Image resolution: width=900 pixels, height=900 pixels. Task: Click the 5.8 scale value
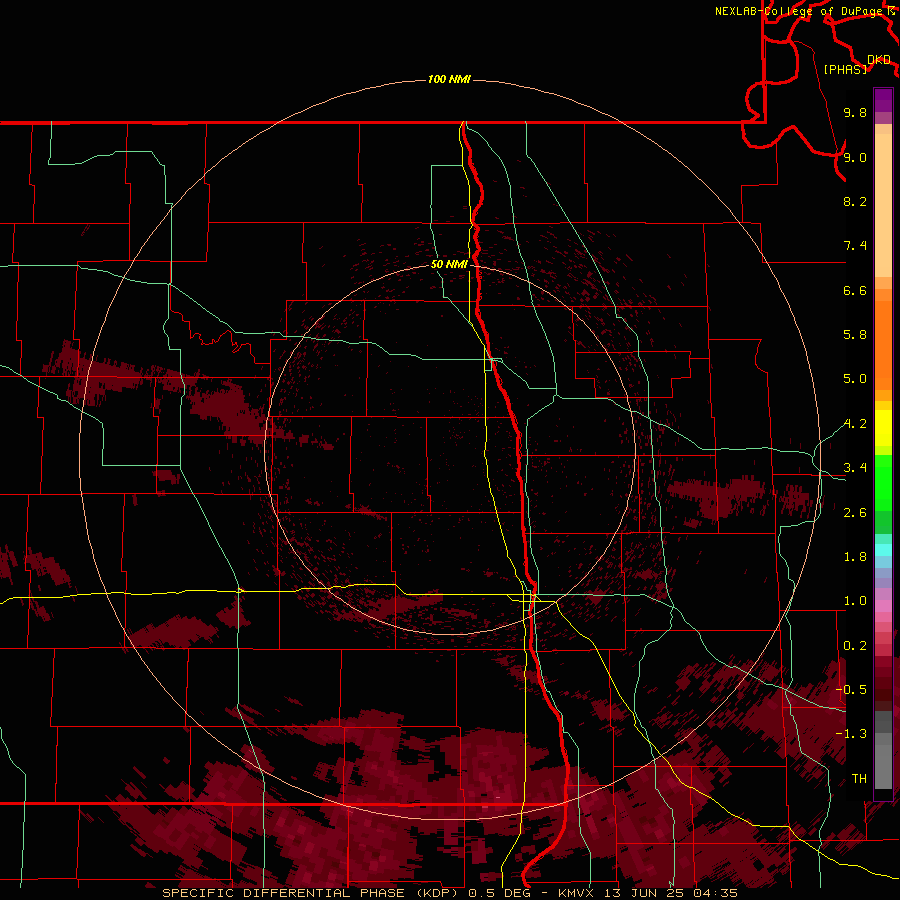tap(855, 335)
